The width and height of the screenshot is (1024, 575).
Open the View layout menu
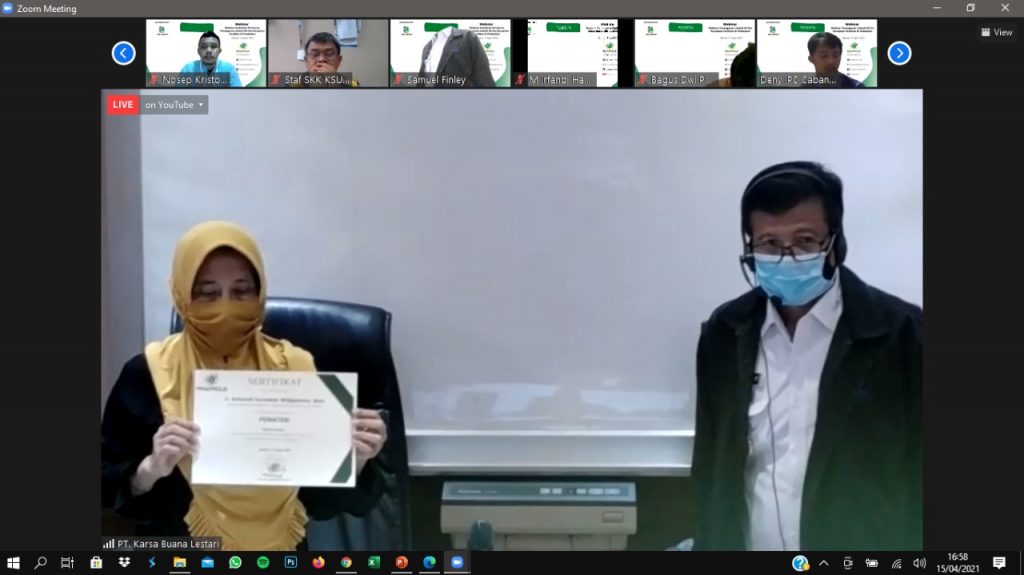click(996, 32)
